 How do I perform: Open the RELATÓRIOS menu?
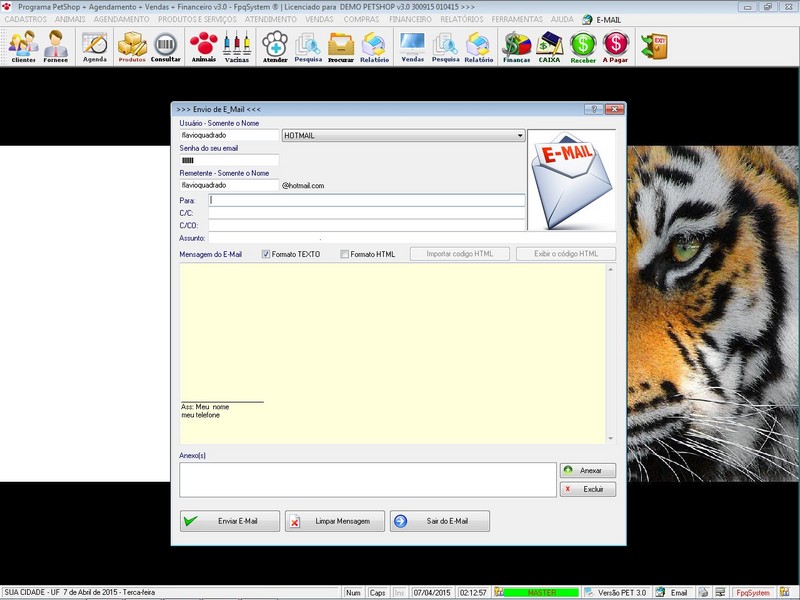pos(462,19)
